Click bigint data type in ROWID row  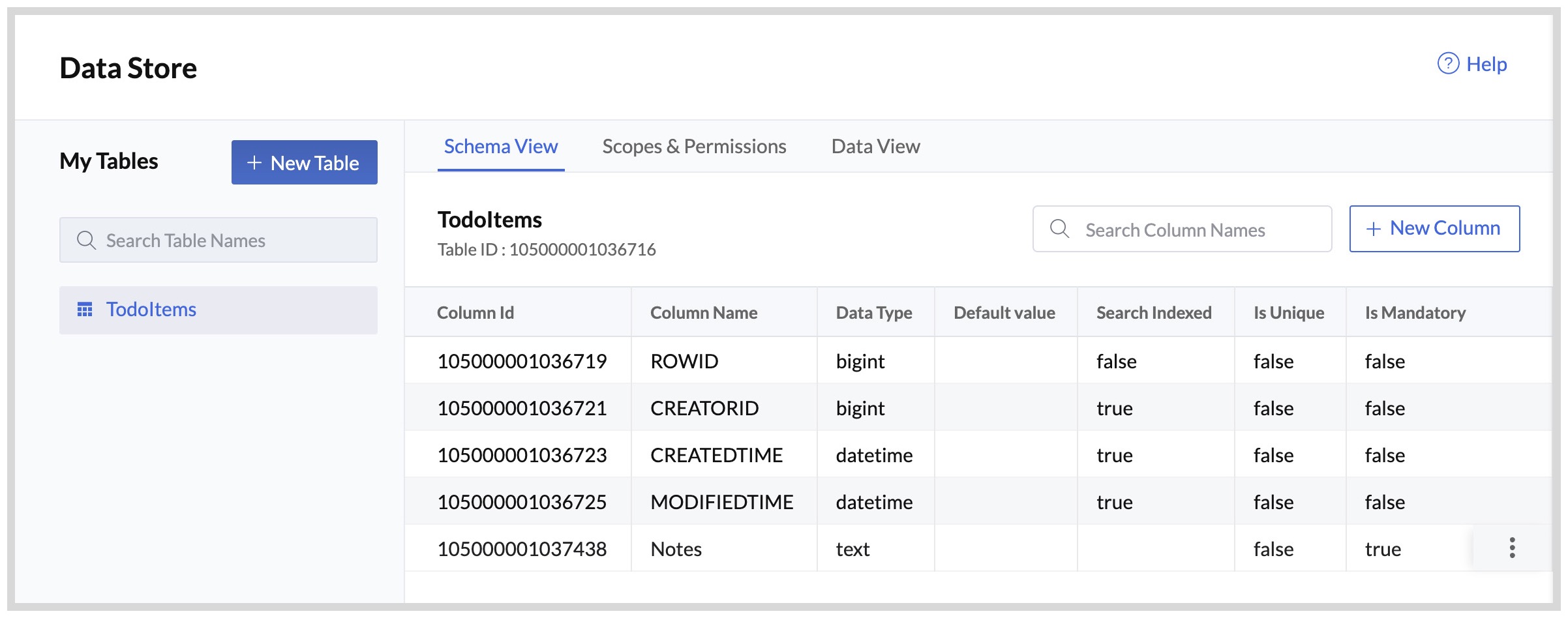pyautogui.click(x=860, y=361)
